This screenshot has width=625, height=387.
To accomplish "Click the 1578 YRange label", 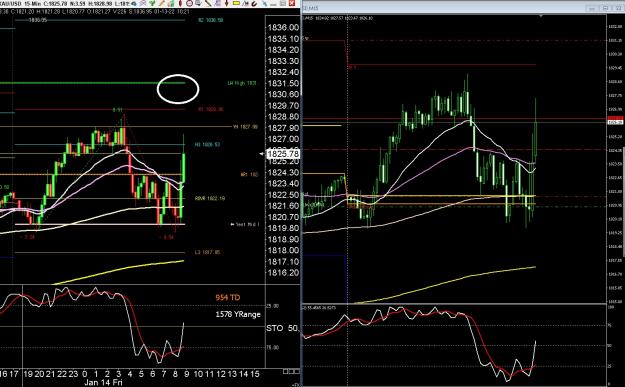I will coord(238,314).
